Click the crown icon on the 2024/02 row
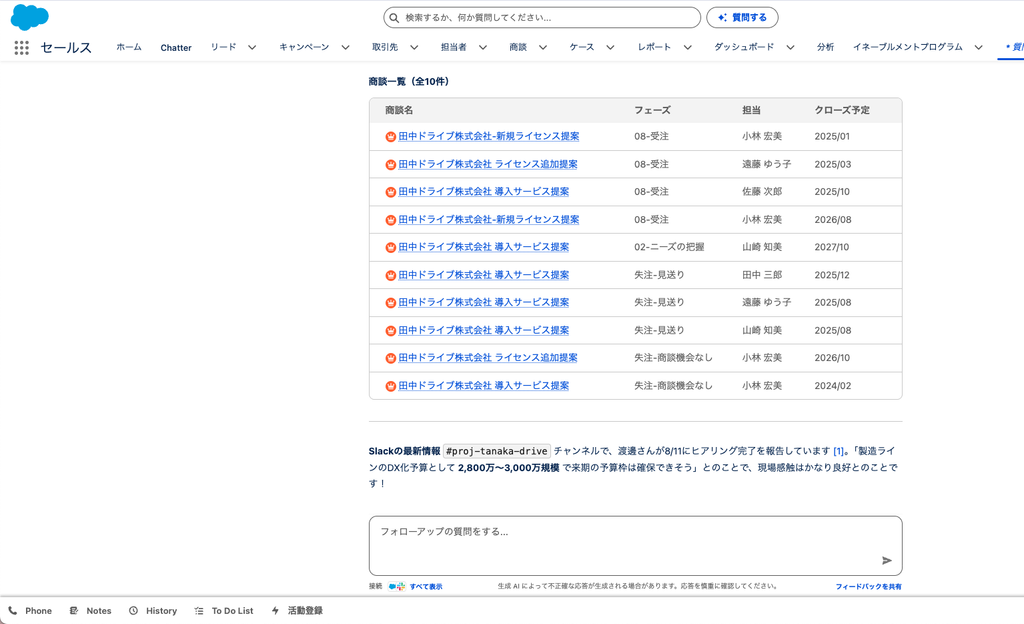This screenshot has height=624, width=1024. pyautogui.click(x=391, y=386)
